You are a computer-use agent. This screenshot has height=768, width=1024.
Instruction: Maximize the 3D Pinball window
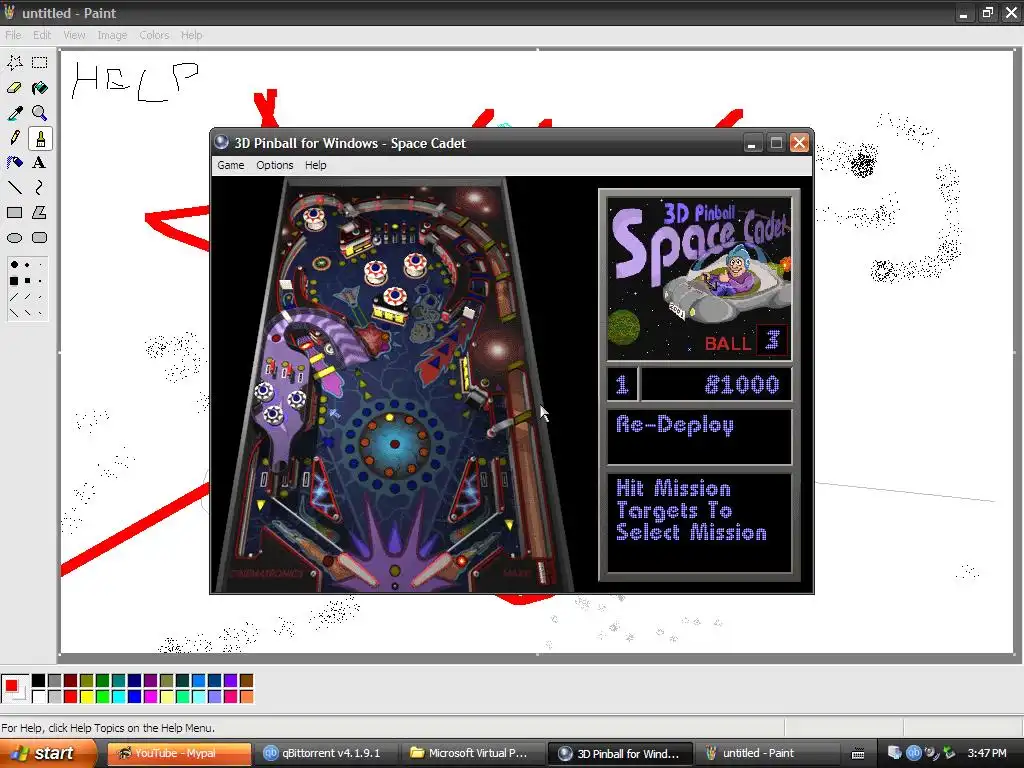(776, 142)
